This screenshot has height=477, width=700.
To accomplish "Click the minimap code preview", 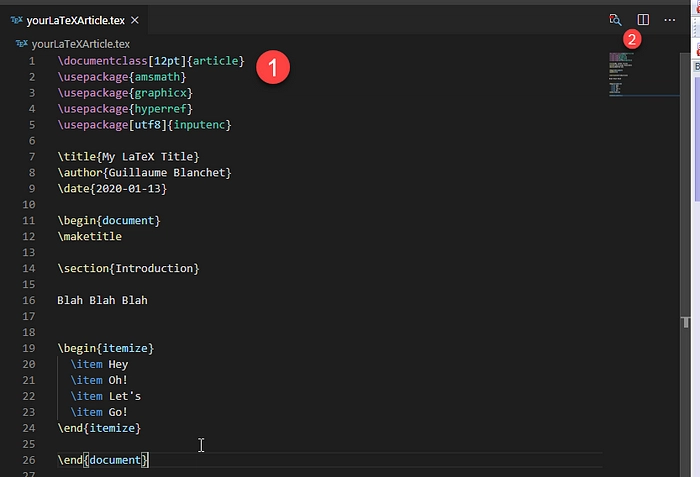I will 621,74.
